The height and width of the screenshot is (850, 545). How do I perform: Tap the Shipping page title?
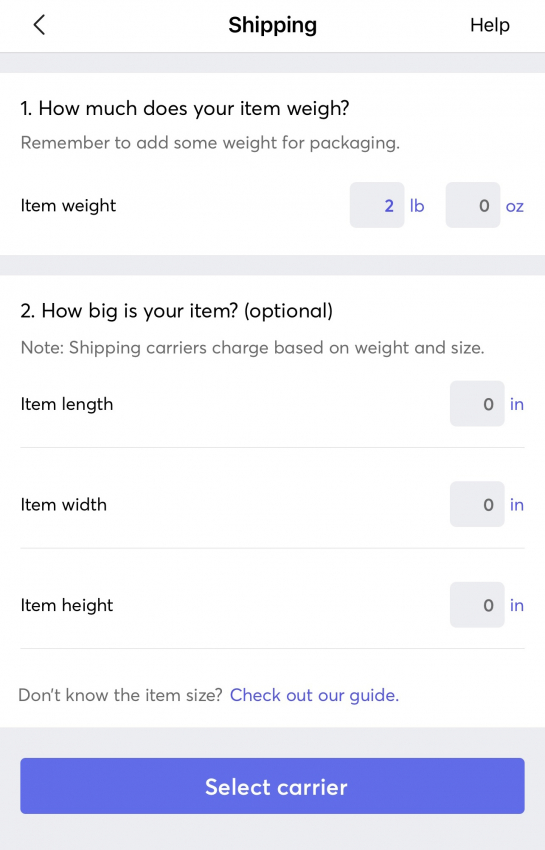[x=272, y=25]
